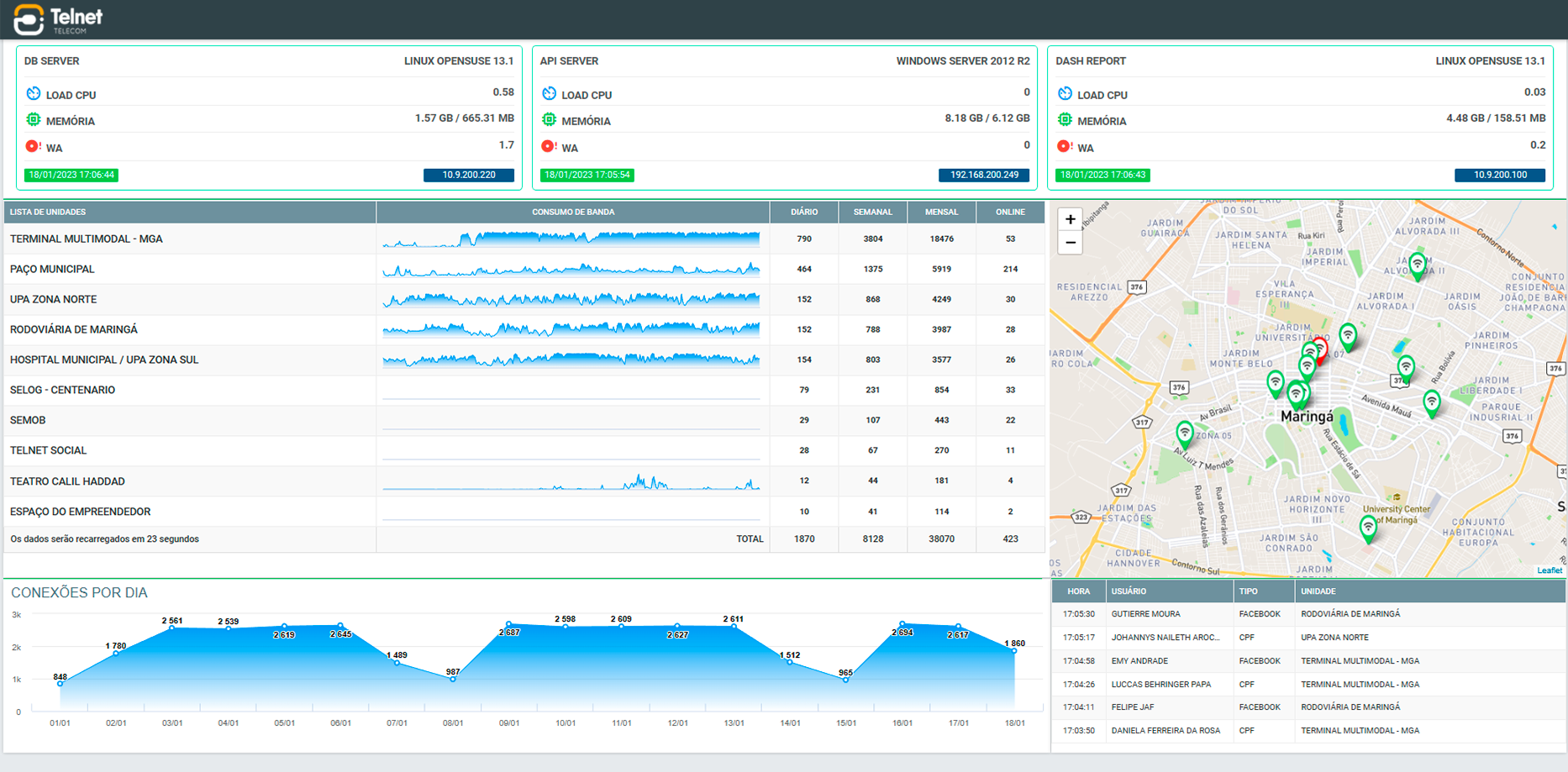Click the Terminal Multimodal bandwidth sparkline
The width and height of the screenshot is (1568, 772).
pyautogui.click(x=571, y=239)
